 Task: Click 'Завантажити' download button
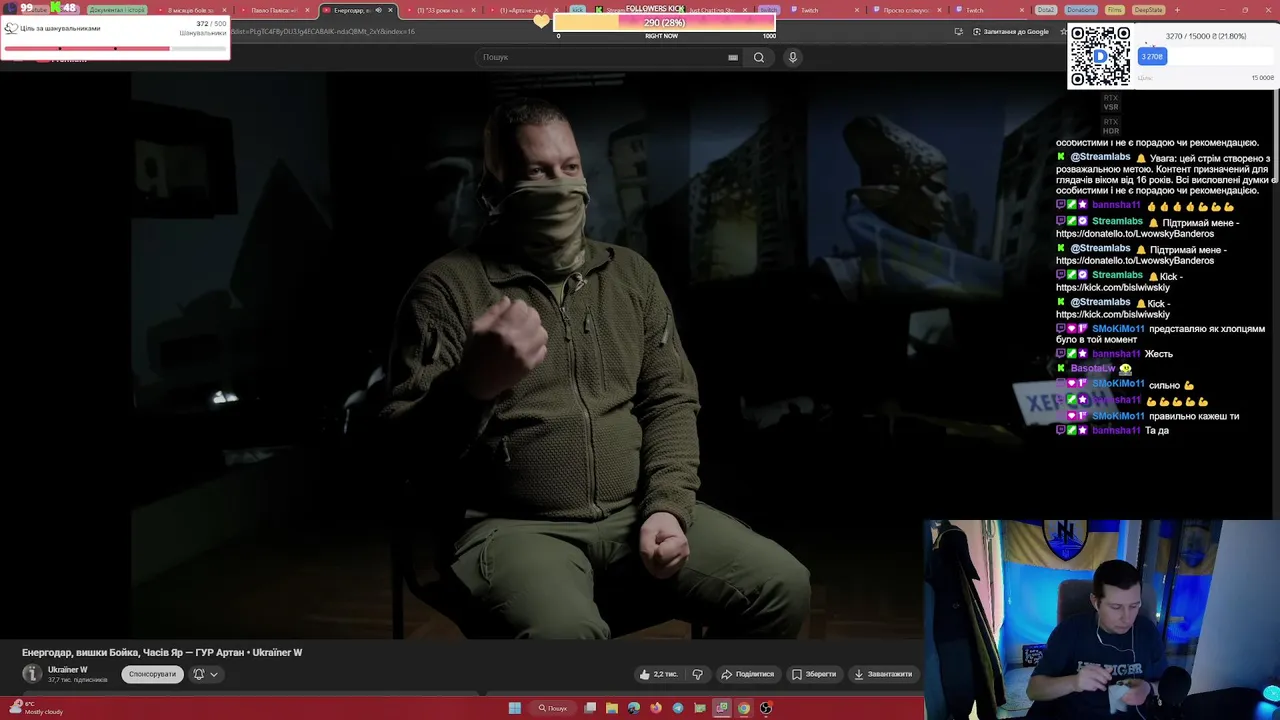pyautogui.click(x=883, y=674)
